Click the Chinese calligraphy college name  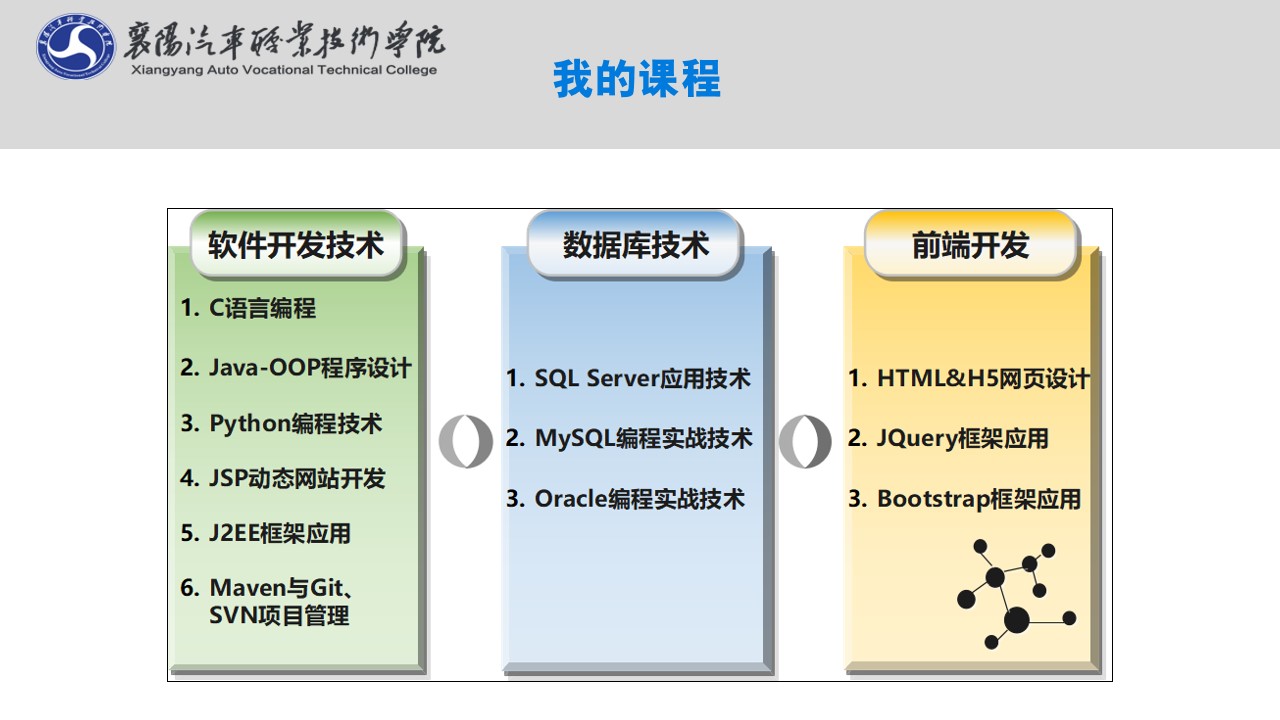(x=284, y=39)
